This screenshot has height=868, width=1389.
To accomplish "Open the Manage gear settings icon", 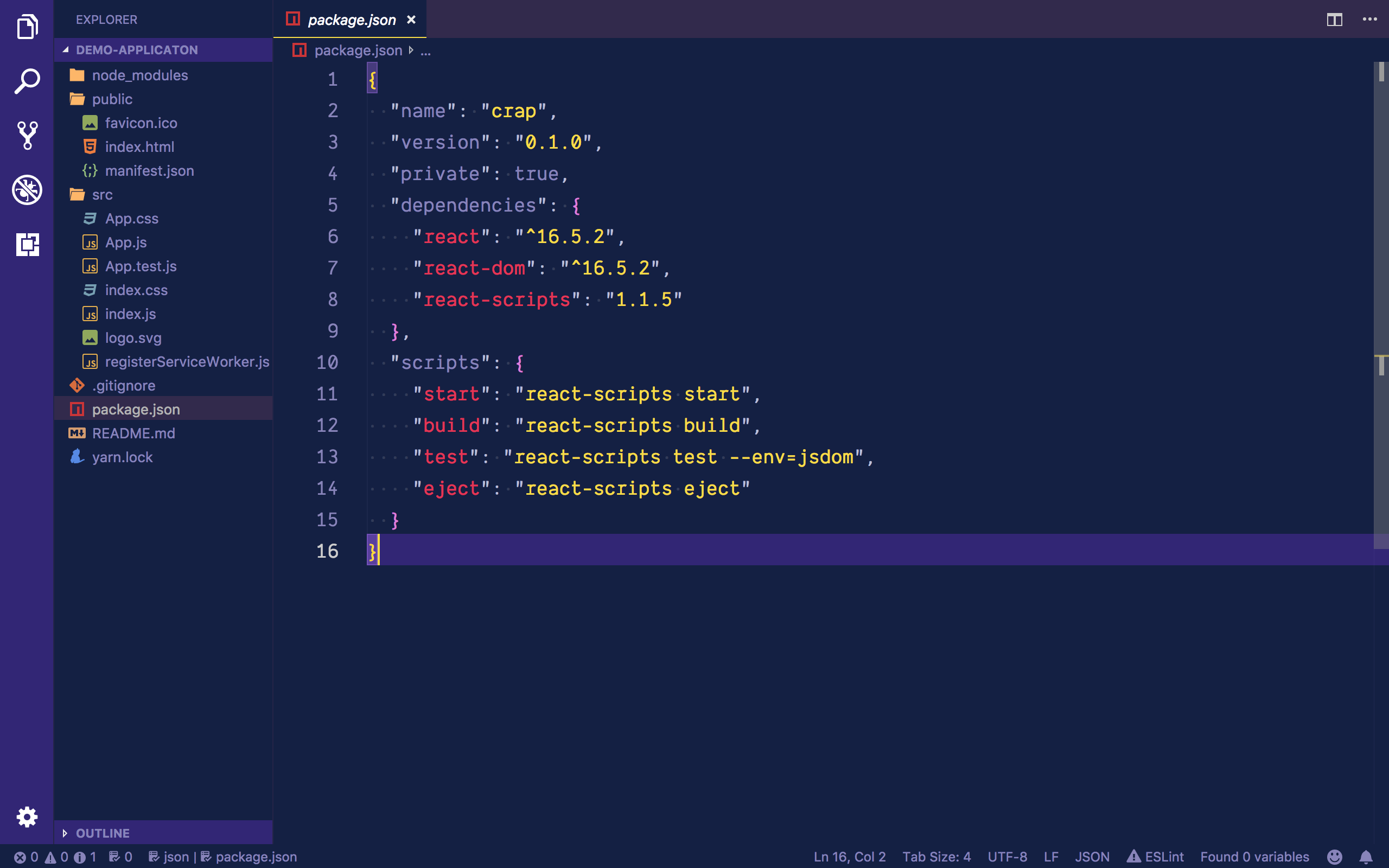I will 27,816.
